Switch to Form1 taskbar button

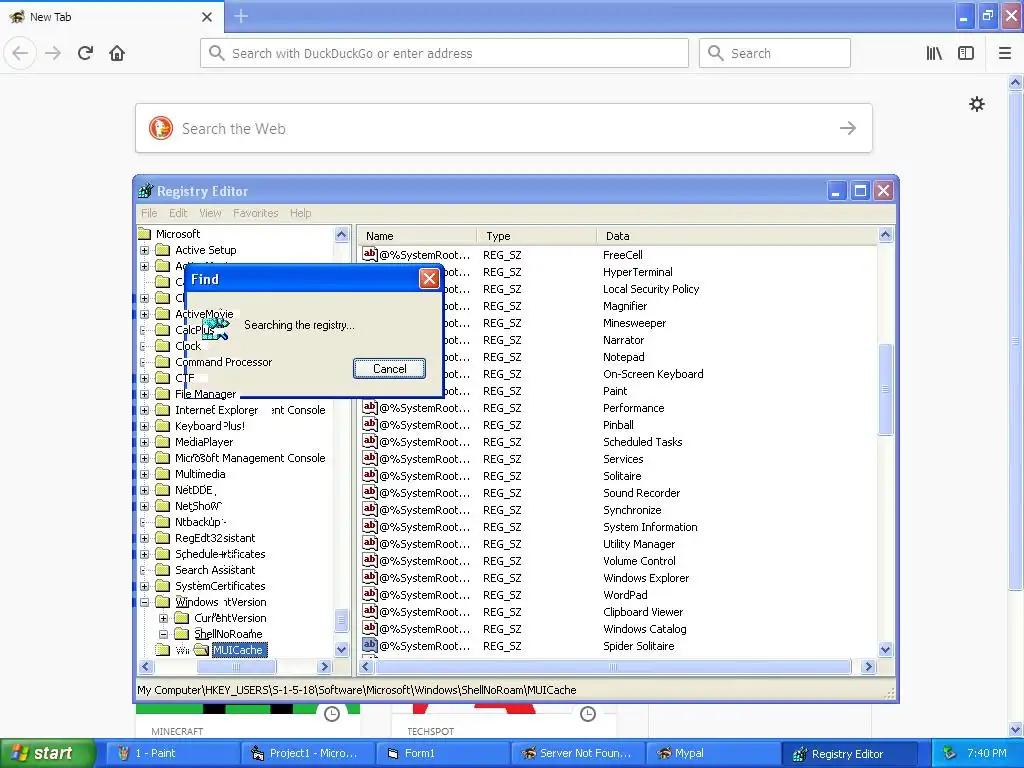click(x=443, y=753)
